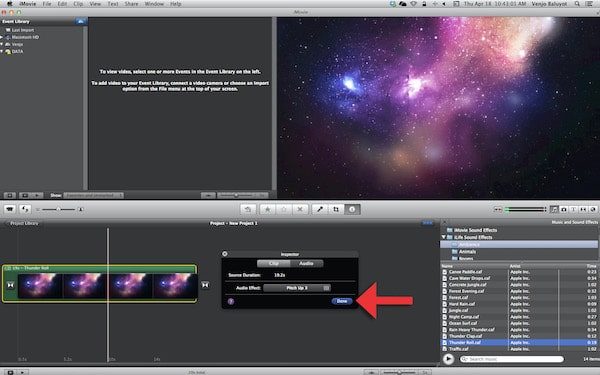Open the Show filter dropdown
This screenshot has height=375, width=600.
[x=93, y=195]
